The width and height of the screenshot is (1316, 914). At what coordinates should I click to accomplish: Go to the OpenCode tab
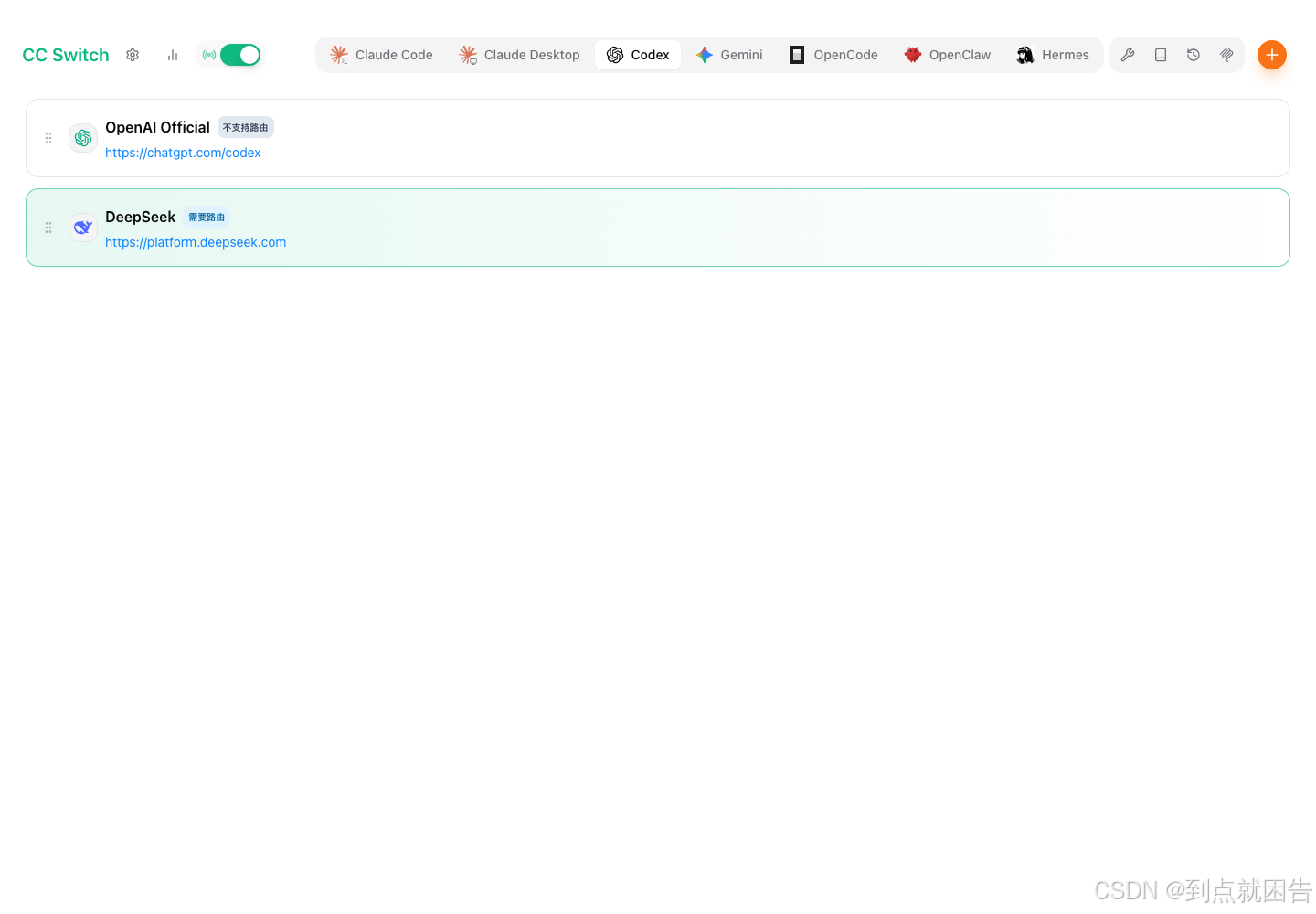tap(833, 55)
